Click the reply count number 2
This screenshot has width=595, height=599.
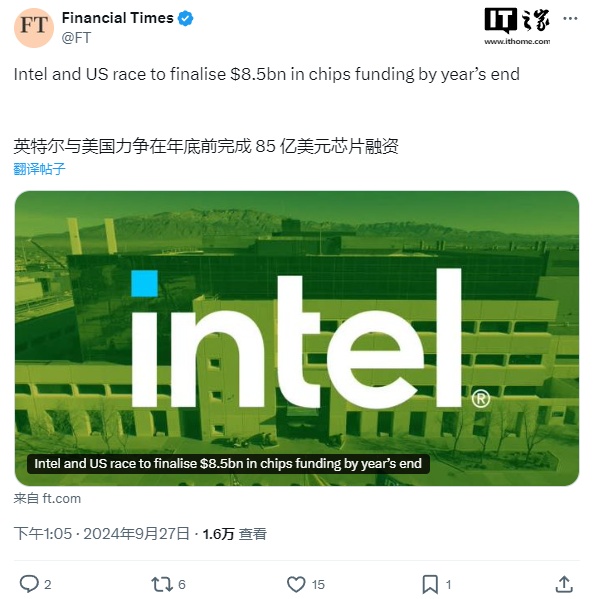[47, 584]
